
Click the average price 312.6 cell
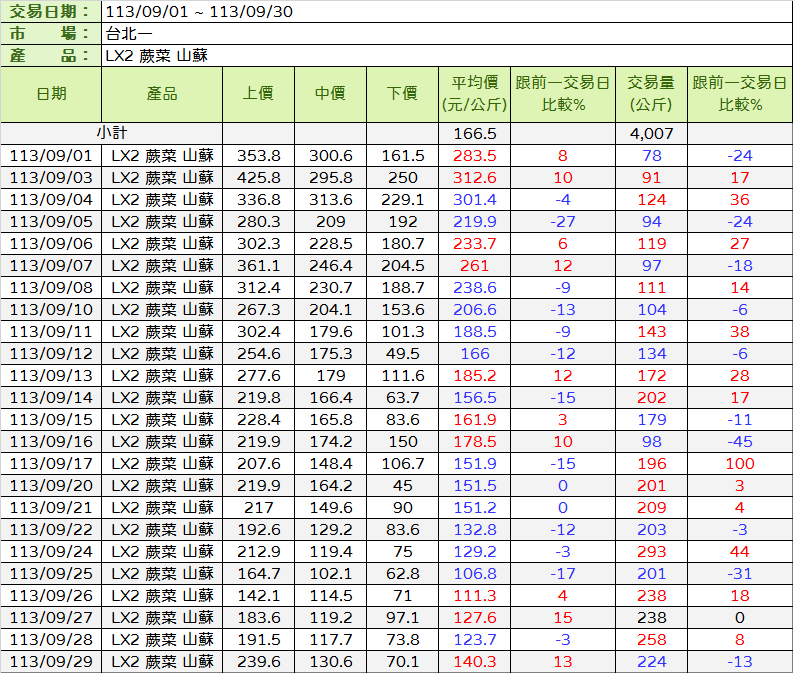tap(474, 177)
